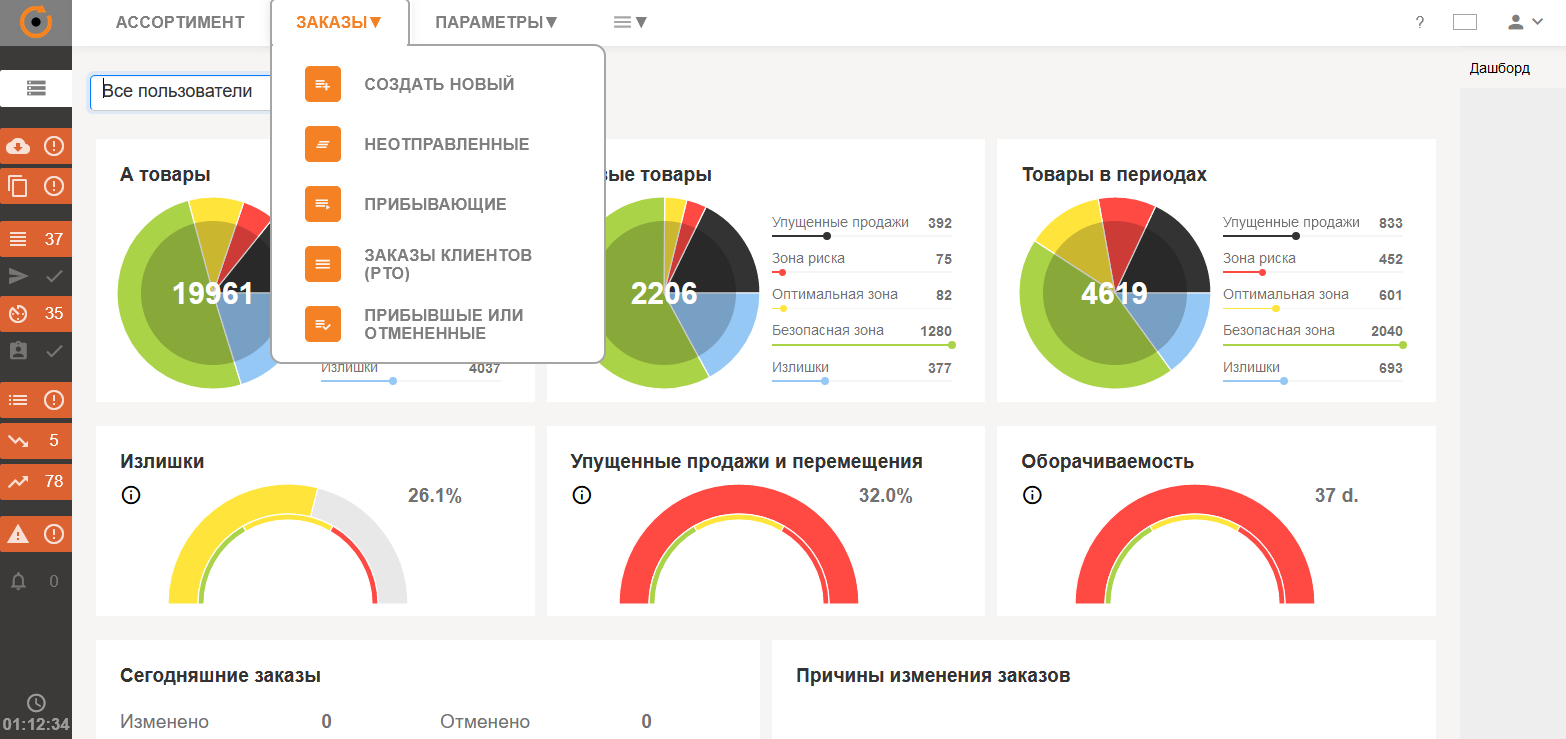
Task: Click the Все пользователи input field
Action: tap(180, 92)
